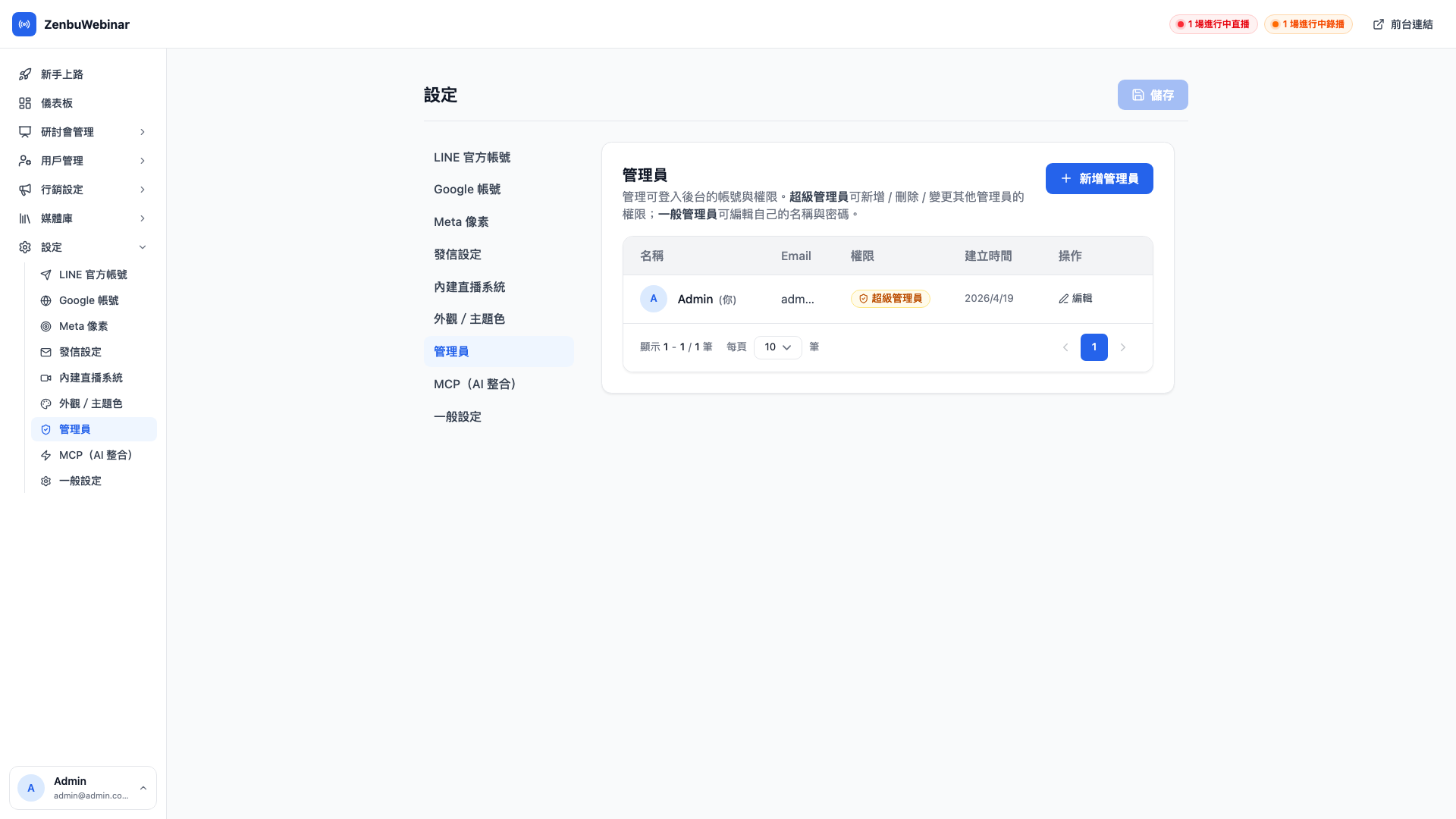This screenshot has height=819, width=1456.
Task: Collapse the 設定 sidebar section chevron
Action: point(143,247)
